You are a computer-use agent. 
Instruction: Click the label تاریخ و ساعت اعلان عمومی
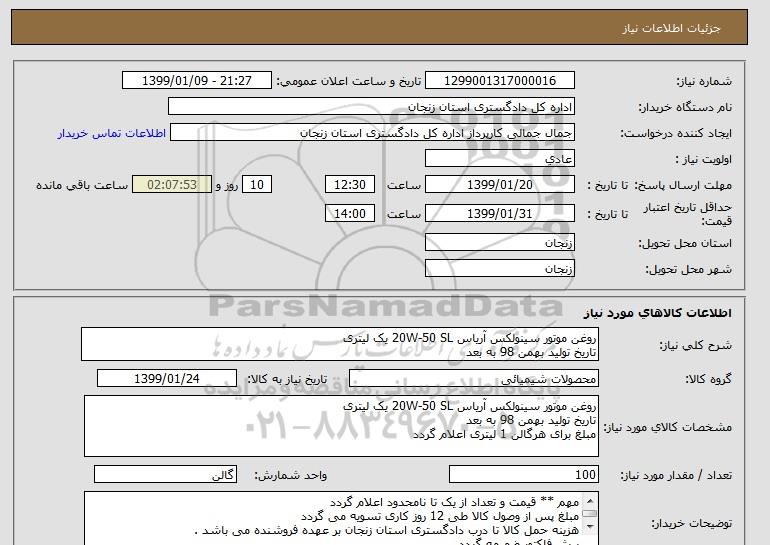tap(349, 81)
